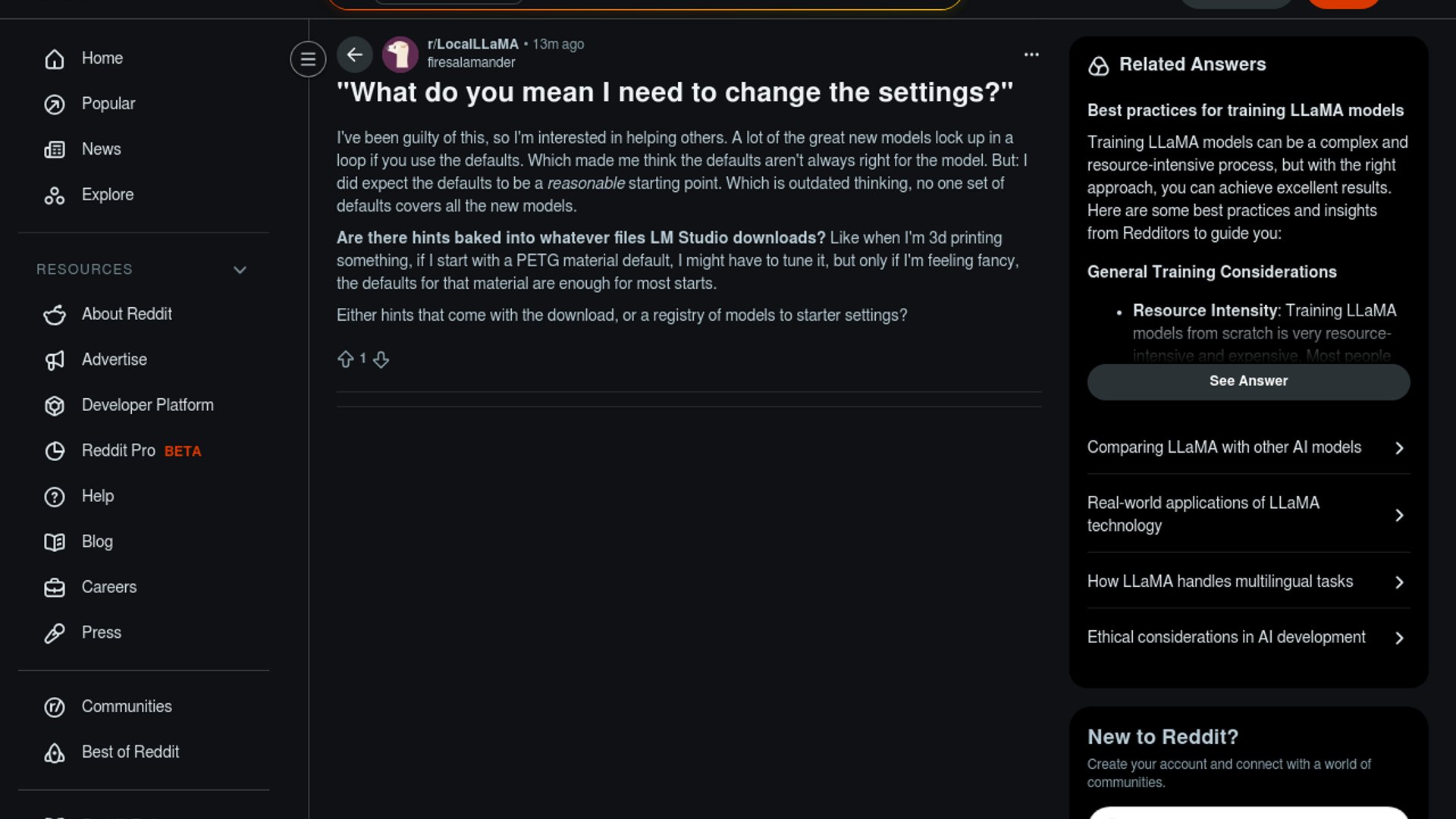Visit firesalamander's user profile

(471, 63)
